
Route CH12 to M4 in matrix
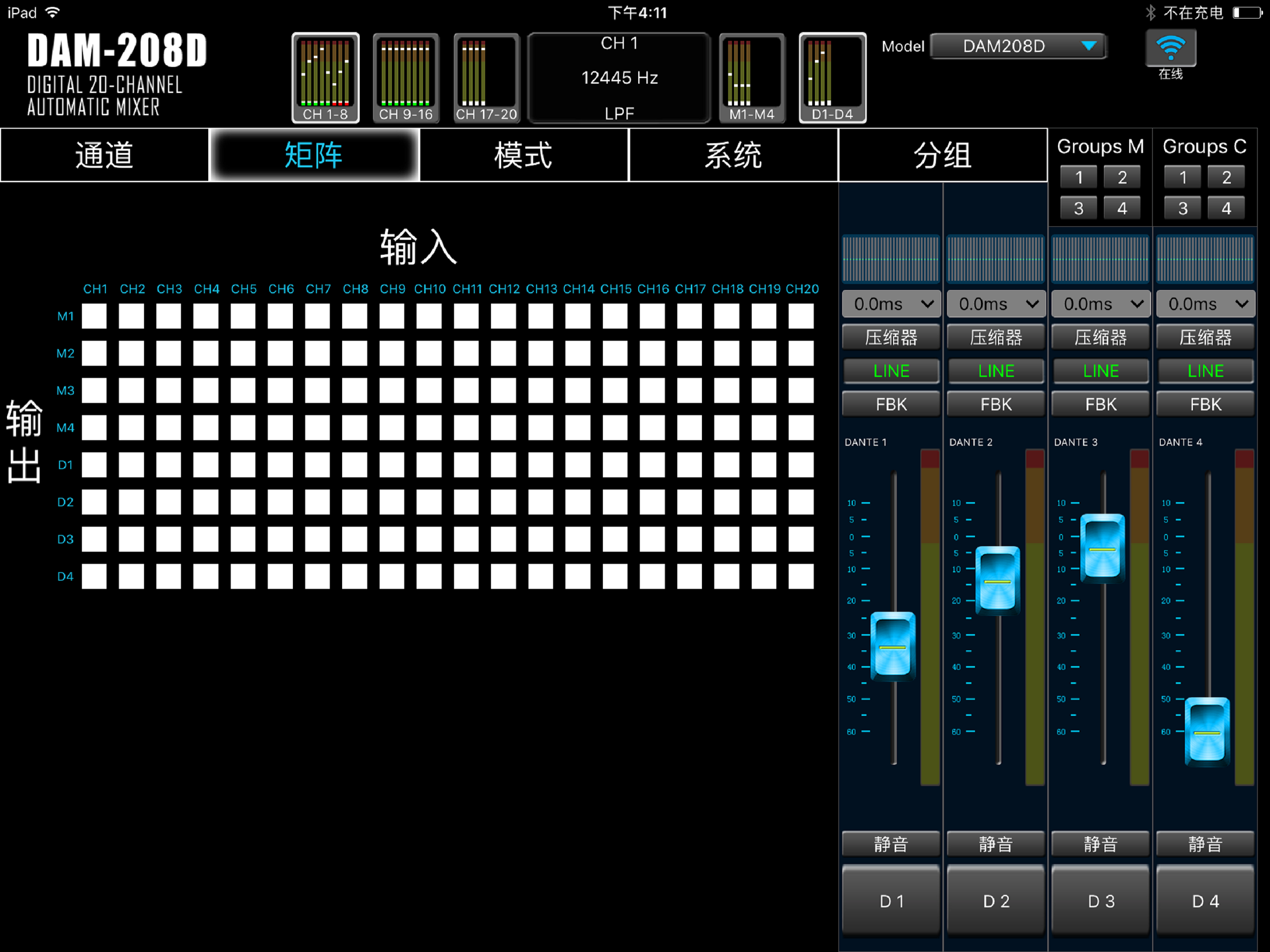[503, 427]
